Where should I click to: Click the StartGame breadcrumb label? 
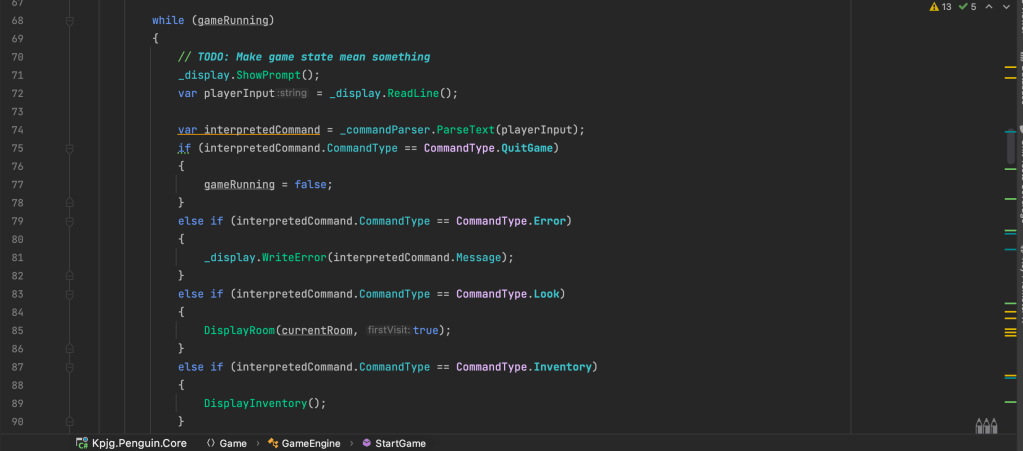click(x=400, y=443)
